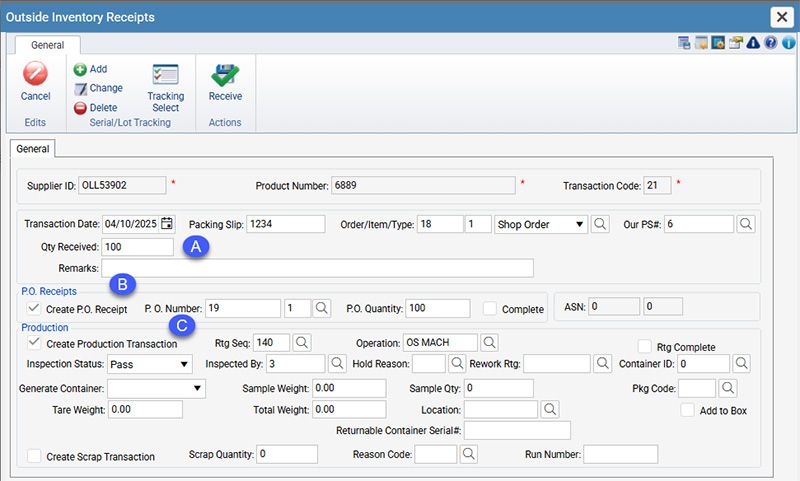Click the Tare Weight field

145,409
